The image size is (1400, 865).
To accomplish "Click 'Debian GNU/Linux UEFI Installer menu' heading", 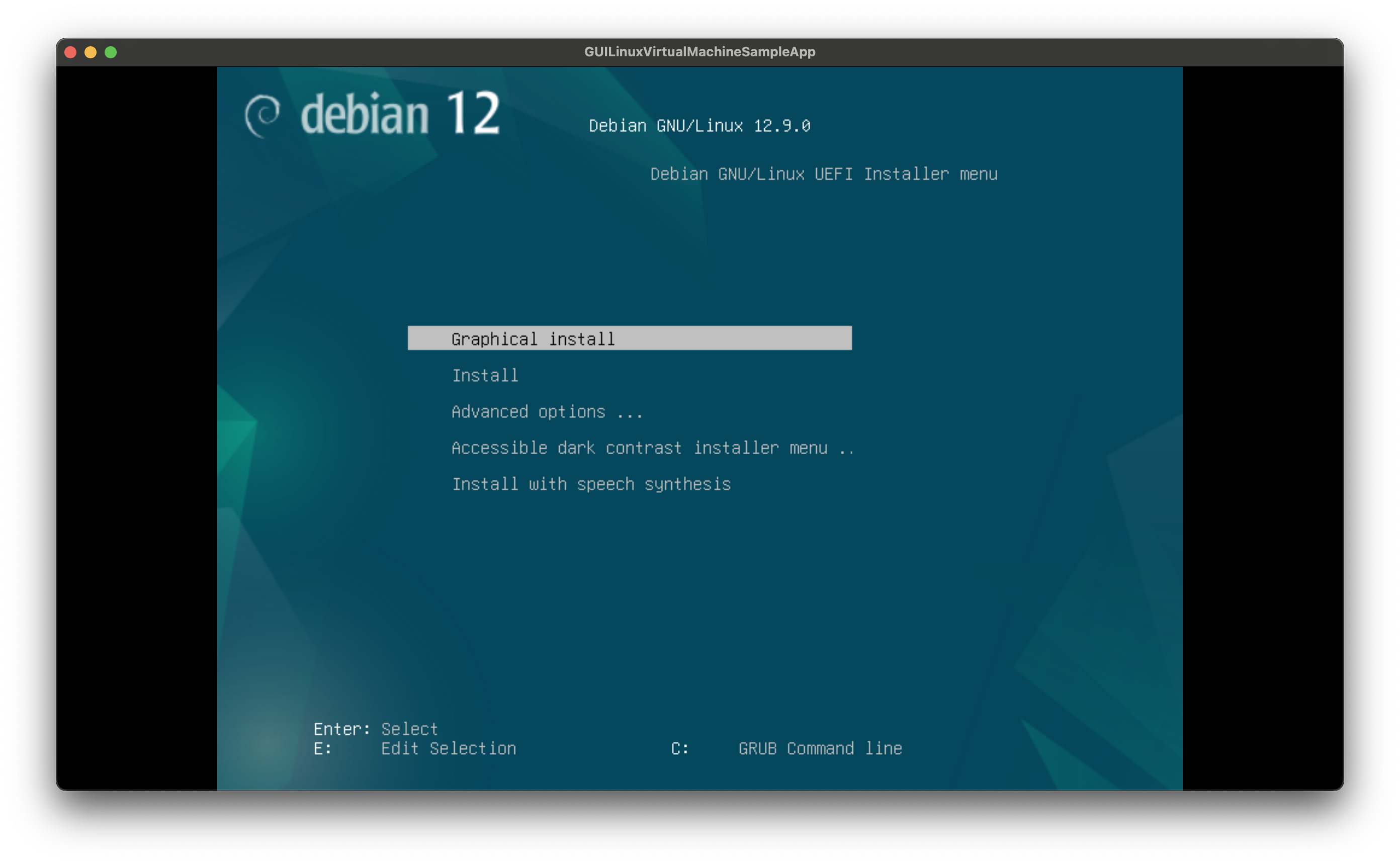I will tap(824, 174).
